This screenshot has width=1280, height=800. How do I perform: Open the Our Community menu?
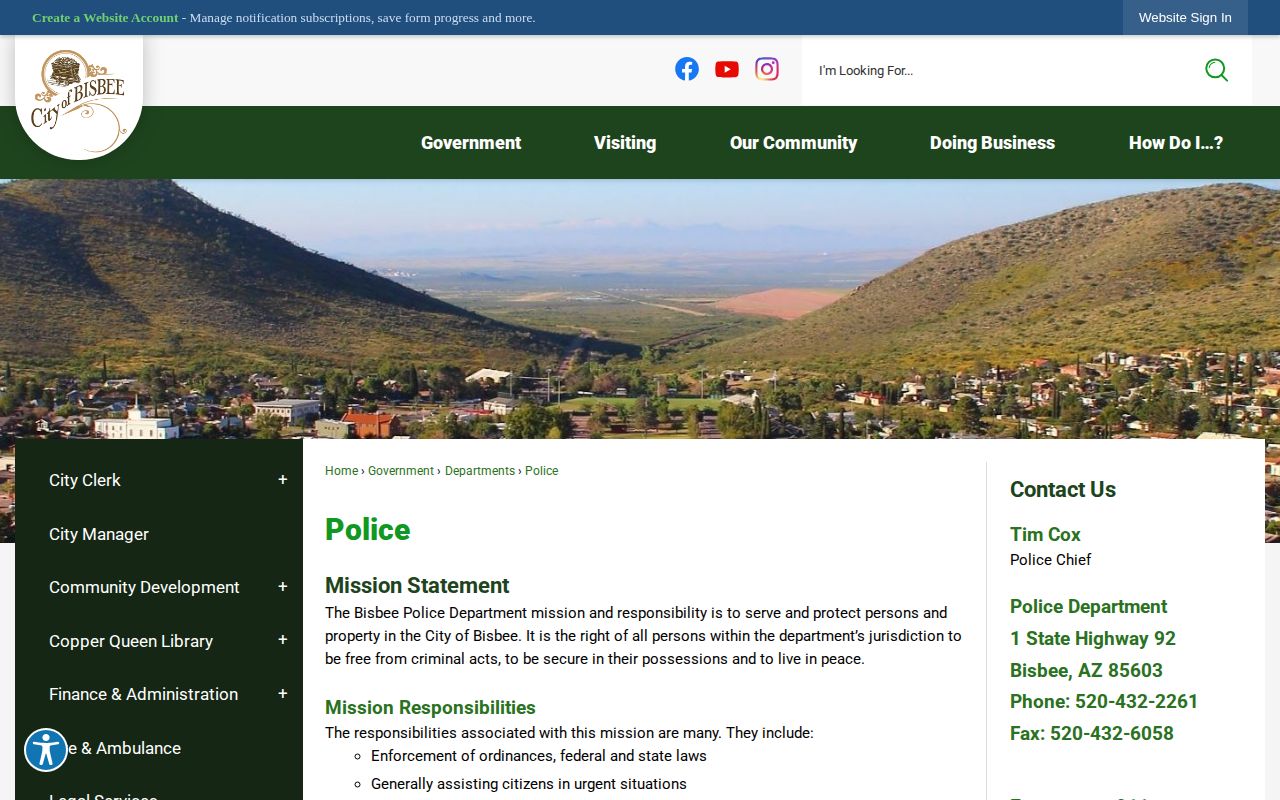(793, 143)
